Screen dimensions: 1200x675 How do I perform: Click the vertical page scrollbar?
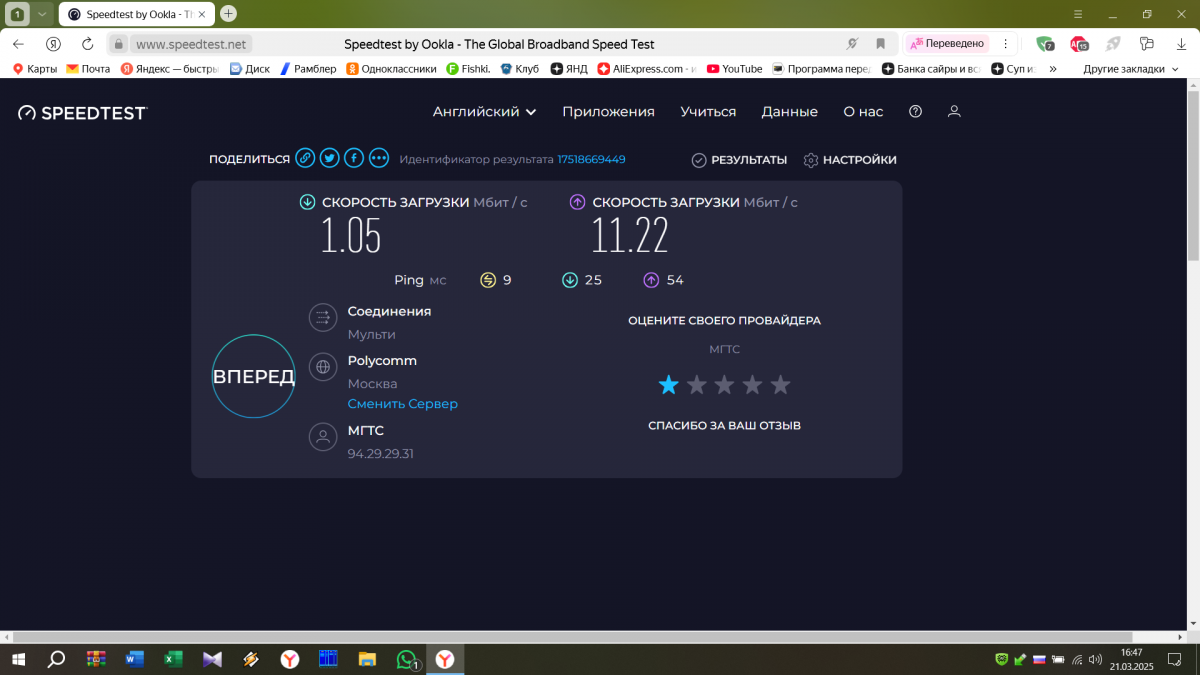[1193, 174]
